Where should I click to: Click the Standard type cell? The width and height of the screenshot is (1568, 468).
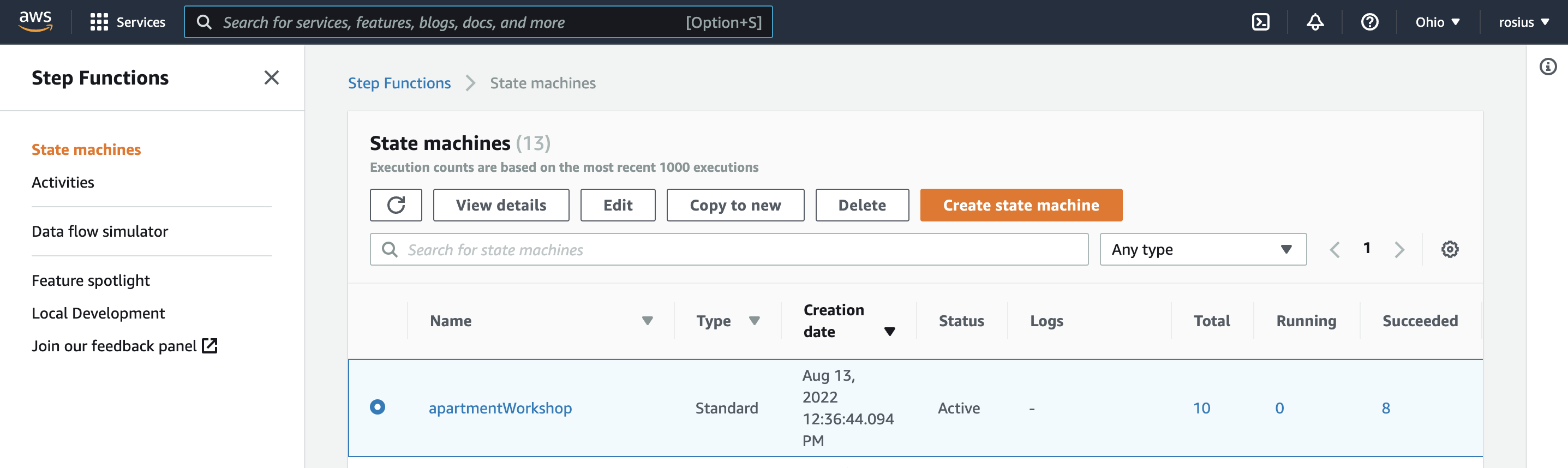[726, 408]
